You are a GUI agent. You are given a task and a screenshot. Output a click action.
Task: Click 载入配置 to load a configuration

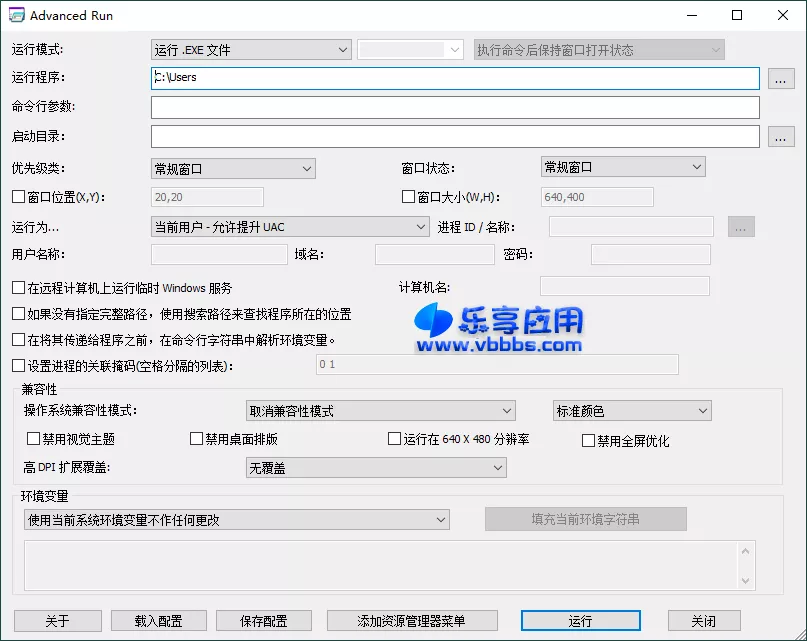(158, 620)
